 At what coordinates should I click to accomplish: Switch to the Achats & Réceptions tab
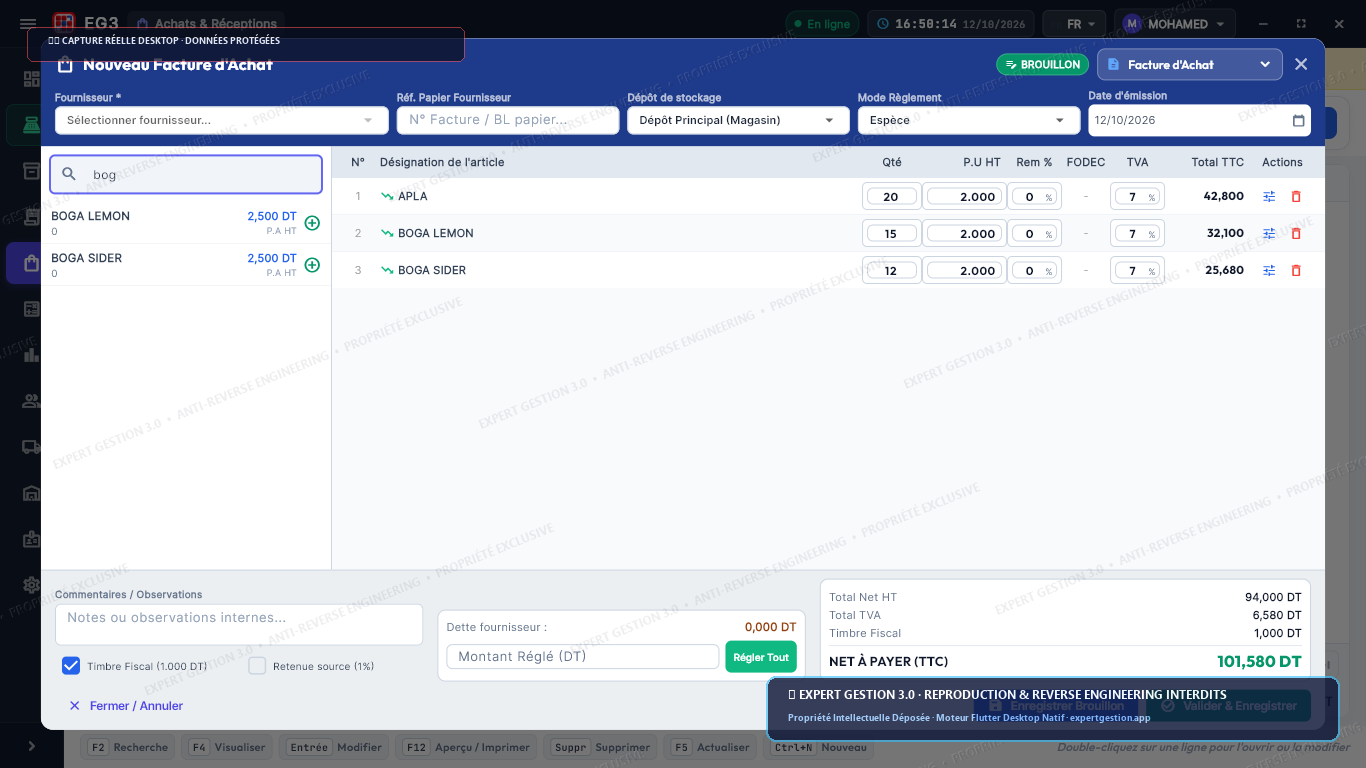pos(206,24)
